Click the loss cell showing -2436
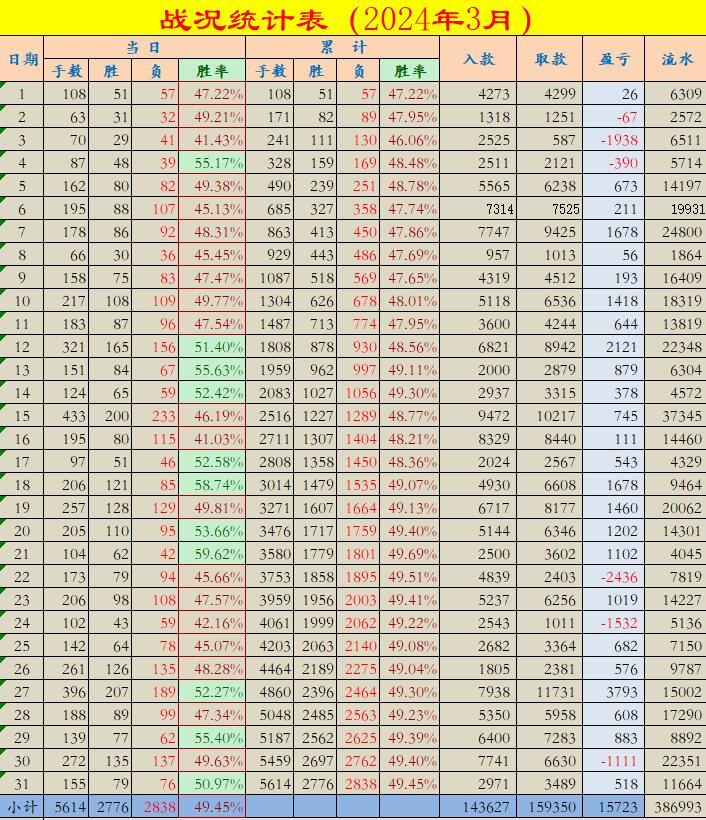 point(613,577)
